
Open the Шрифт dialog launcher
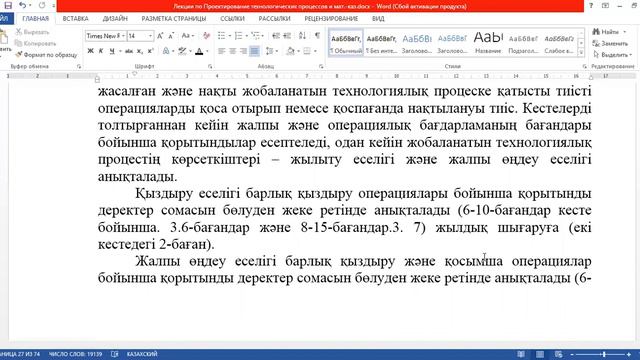(210, 66)
